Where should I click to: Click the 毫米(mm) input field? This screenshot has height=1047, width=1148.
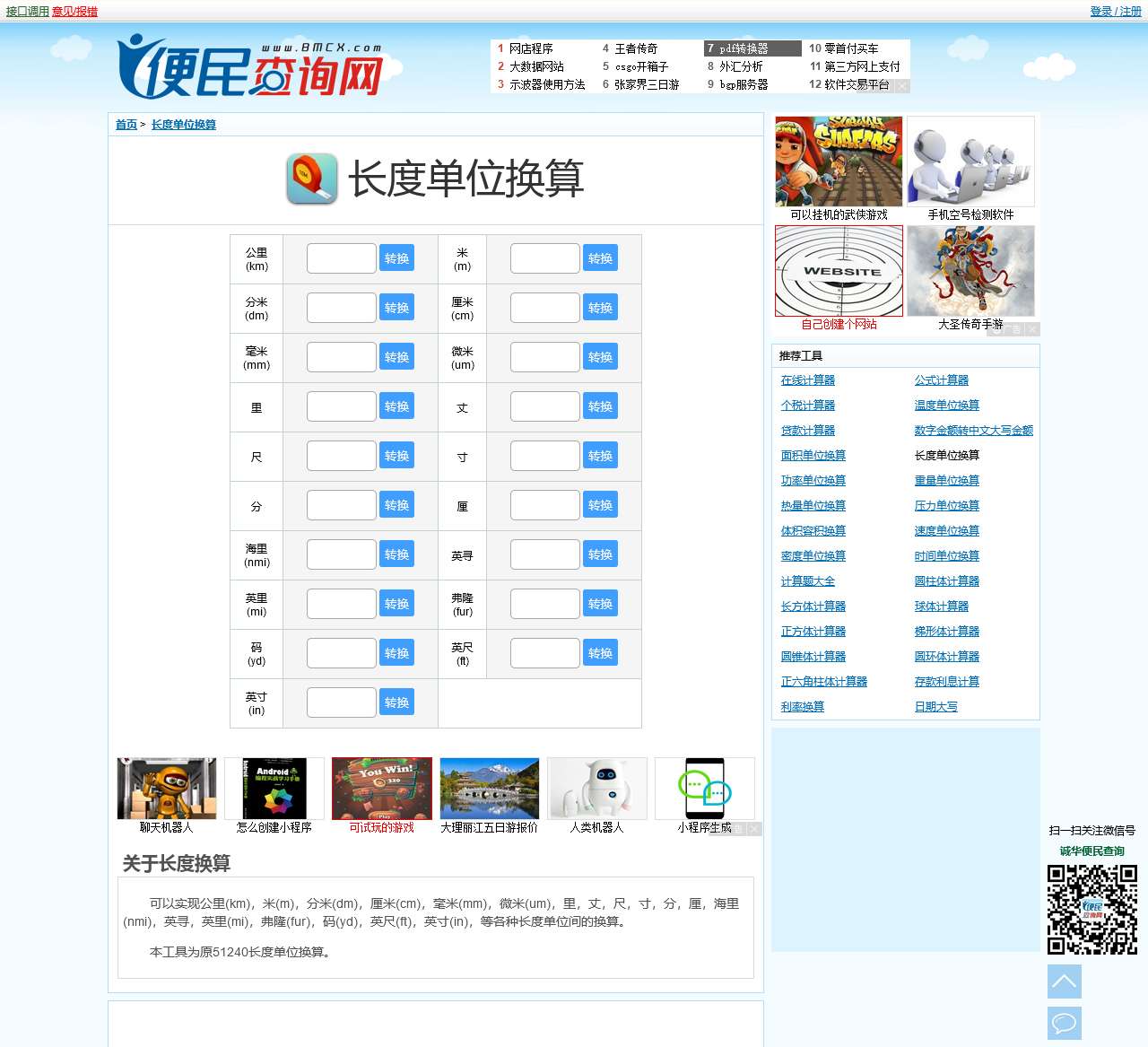point(342,357)
